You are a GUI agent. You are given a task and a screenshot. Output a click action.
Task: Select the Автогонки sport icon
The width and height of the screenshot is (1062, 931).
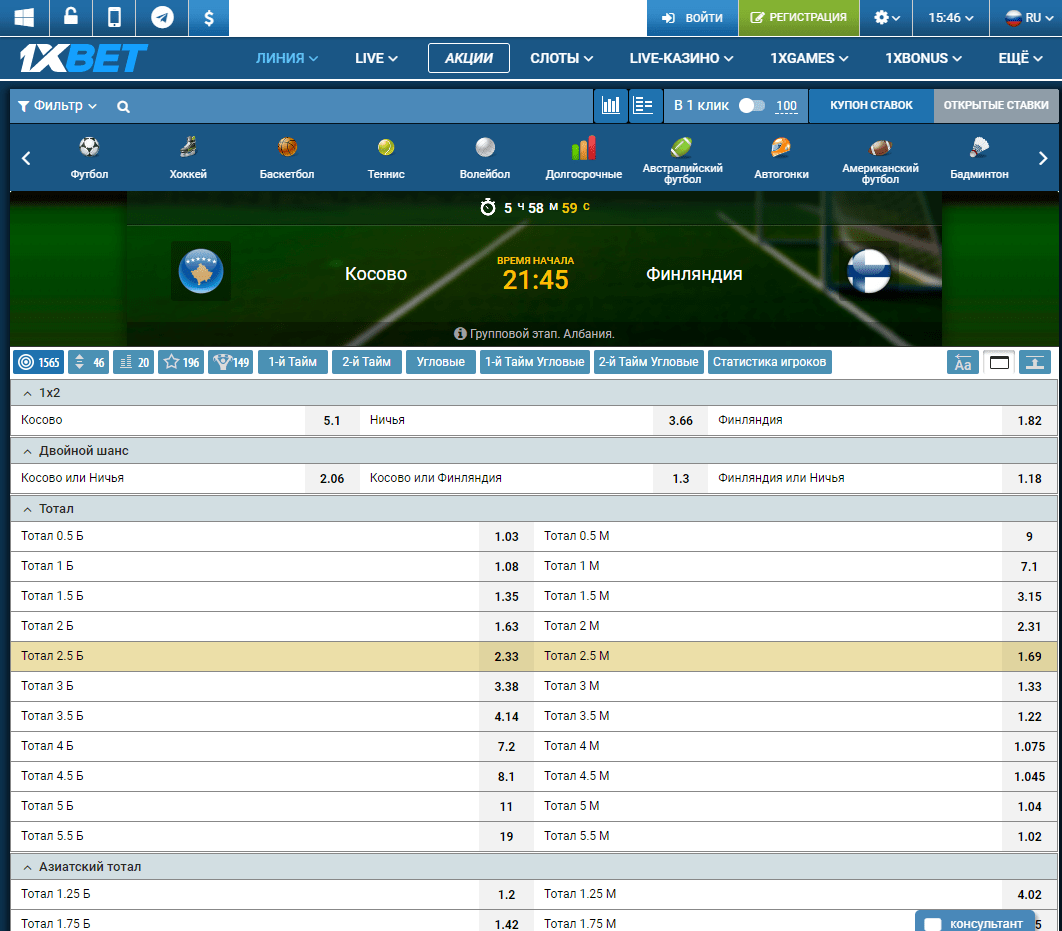782,158
